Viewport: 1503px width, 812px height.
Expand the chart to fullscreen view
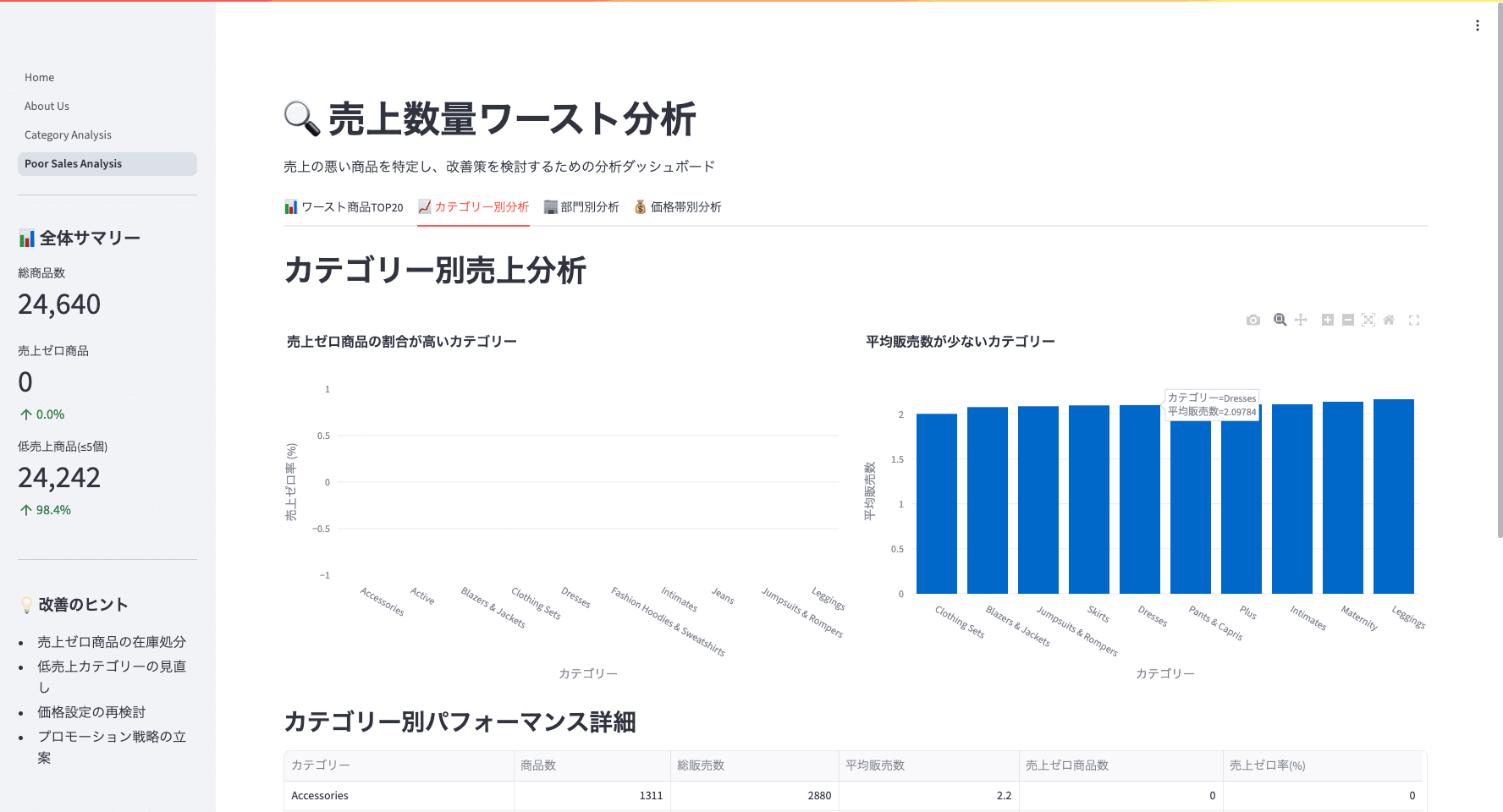(1414, 320)
